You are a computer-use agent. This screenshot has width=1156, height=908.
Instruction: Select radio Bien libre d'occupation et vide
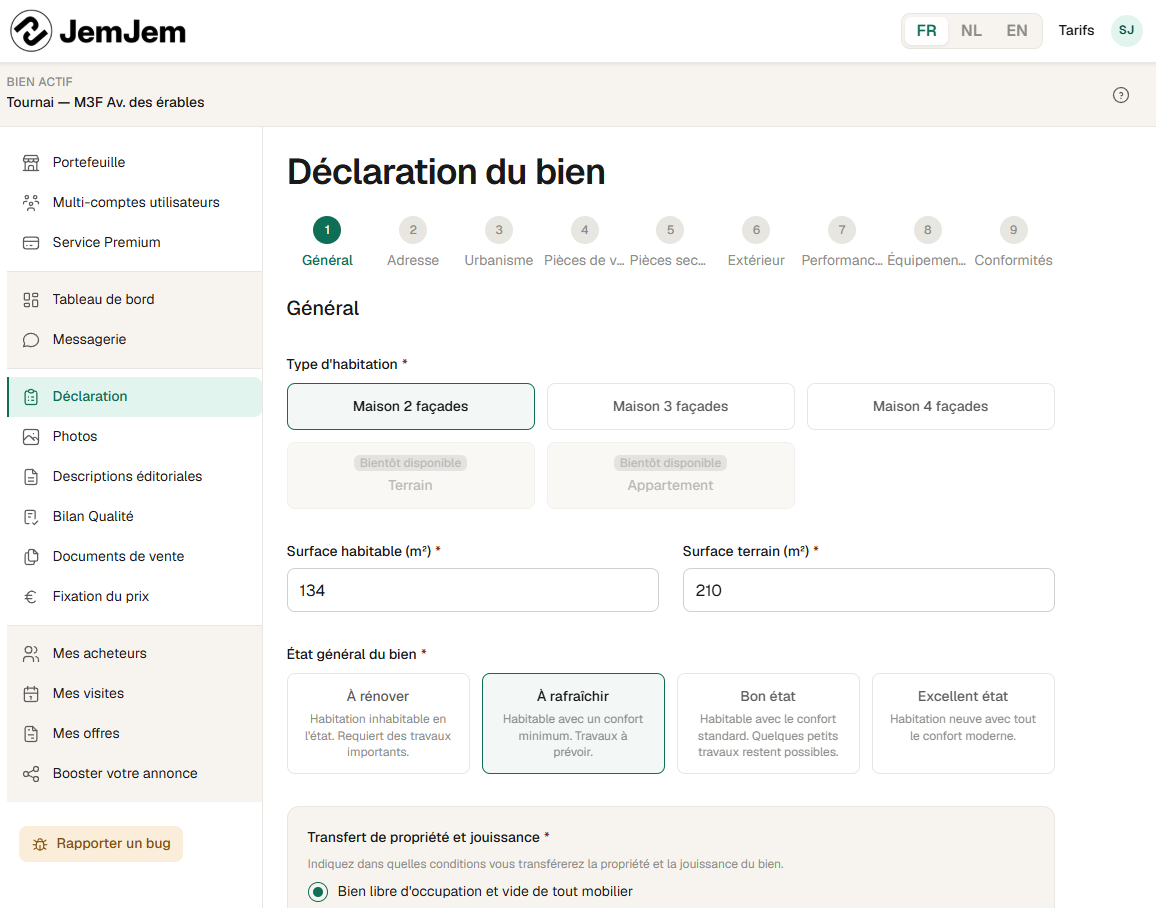click(318, 892)
